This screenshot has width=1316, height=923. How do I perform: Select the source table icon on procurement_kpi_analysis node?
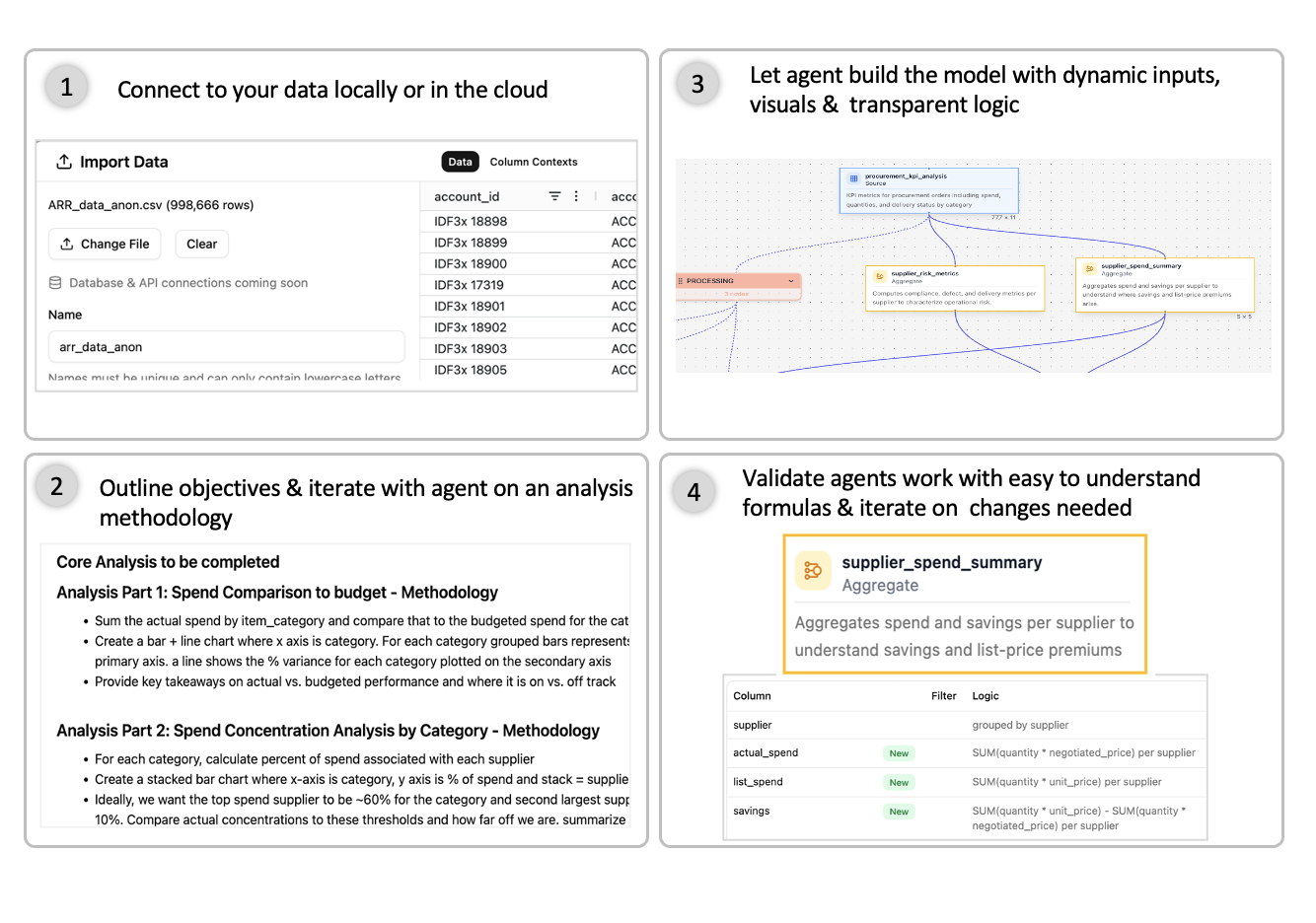pyautogui.click(x=853, y=177)
